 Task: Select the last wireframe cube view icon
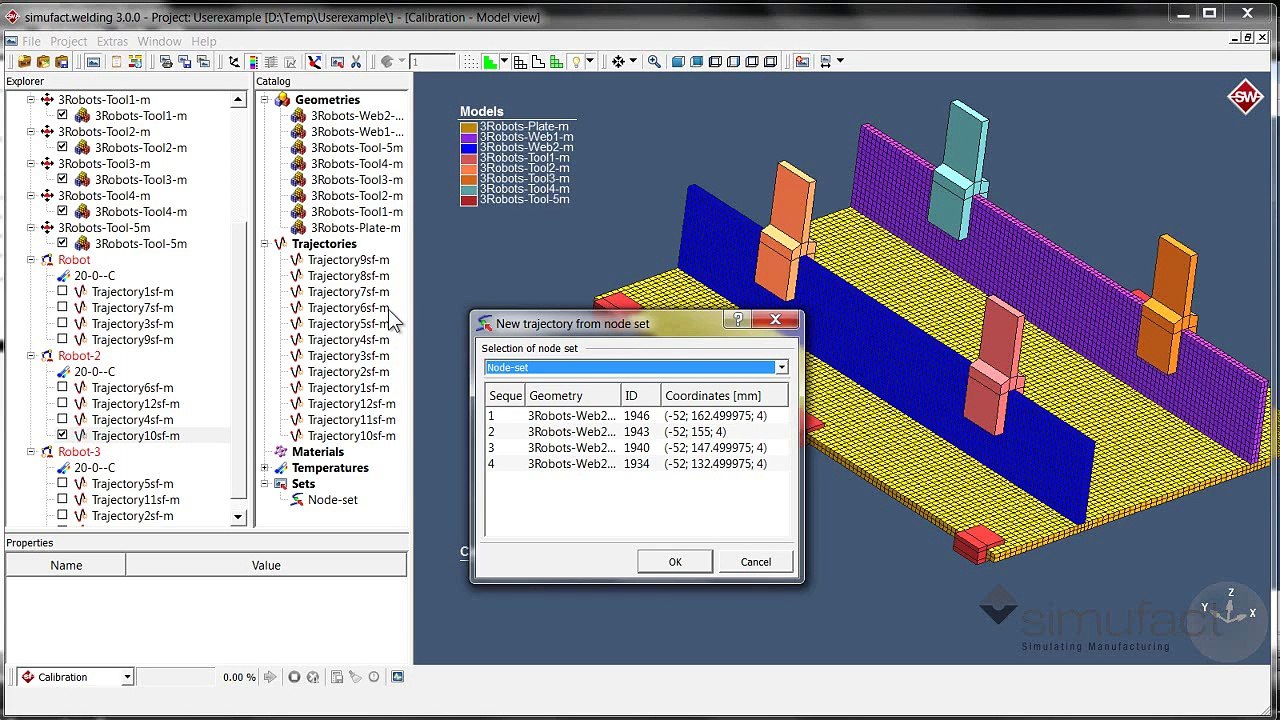[770, 62]
